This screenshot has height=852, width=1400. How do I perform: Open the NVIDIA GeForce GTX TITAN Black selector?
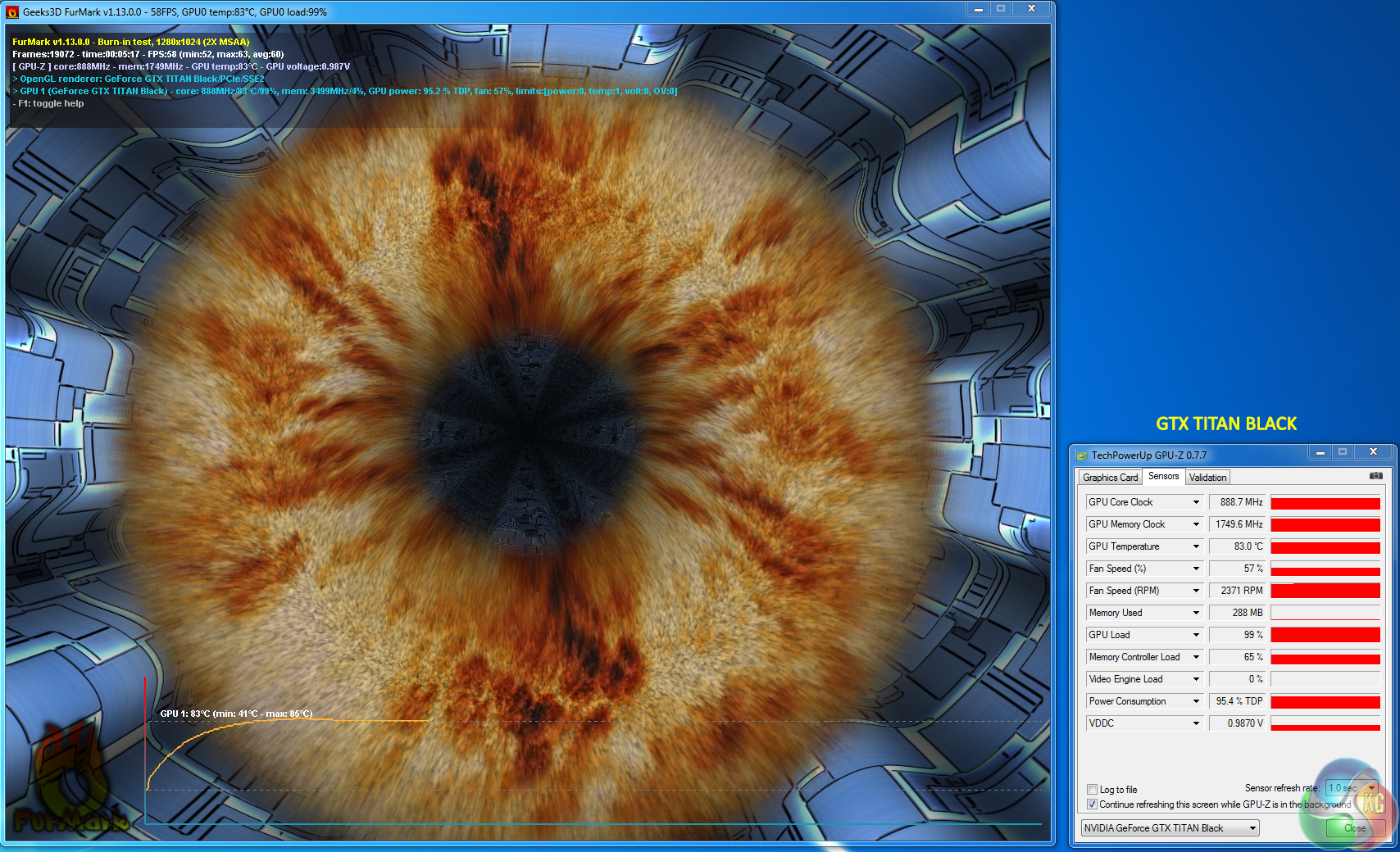[1170, 828]
